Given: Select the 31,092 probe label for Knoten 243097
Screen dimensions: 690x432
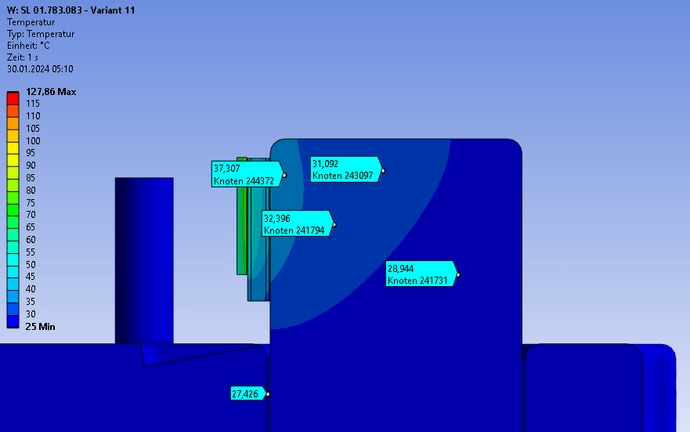Looking at the screenshot, I should 344,169.
